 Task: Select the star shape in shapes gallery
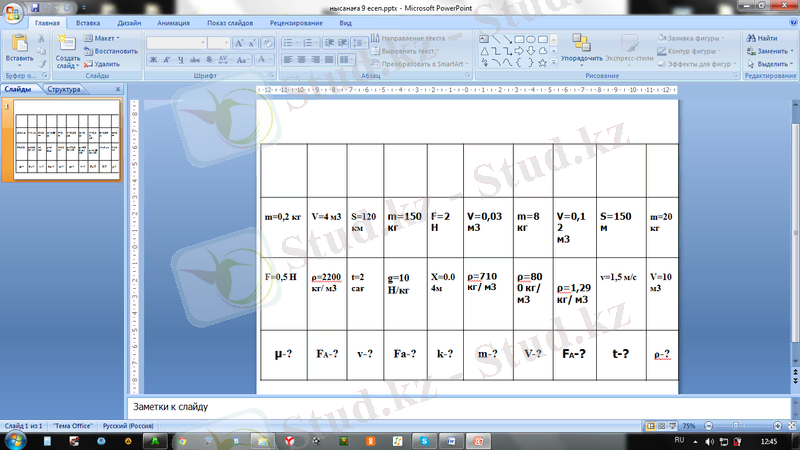pyautogui.click(x=542, y=62)
